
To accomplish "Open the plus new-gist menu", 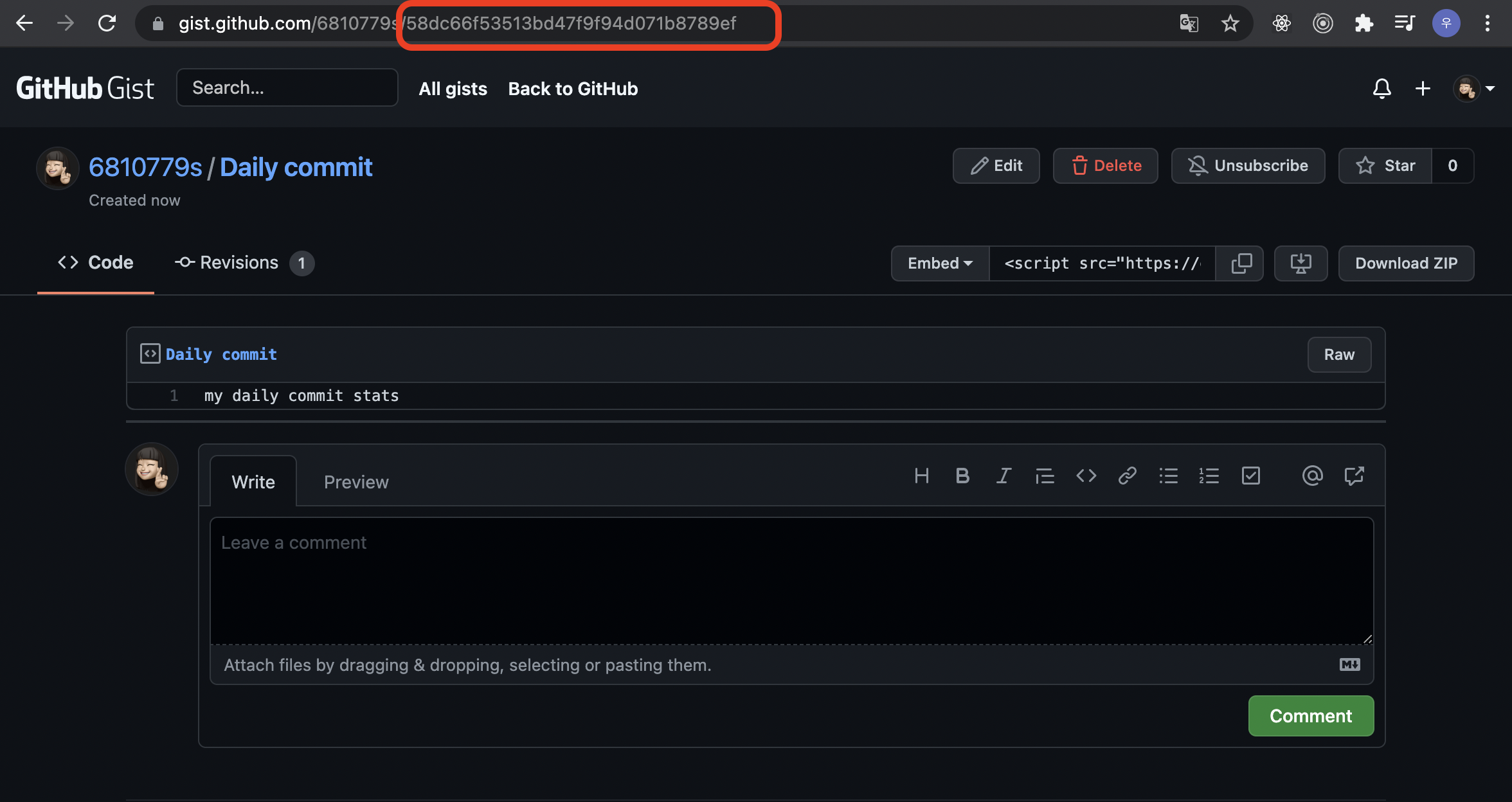I will (x=1423, y=89).
